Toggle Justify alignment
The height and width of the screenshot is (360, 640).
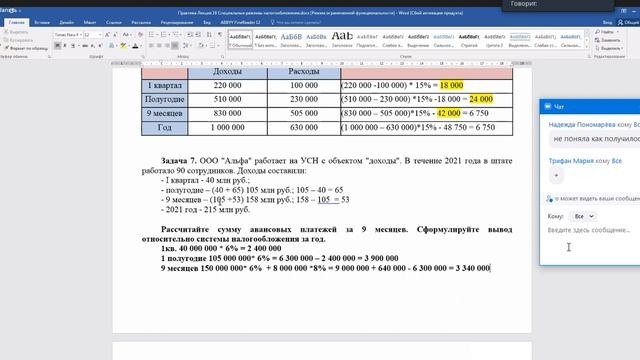[x=175, y=46]
